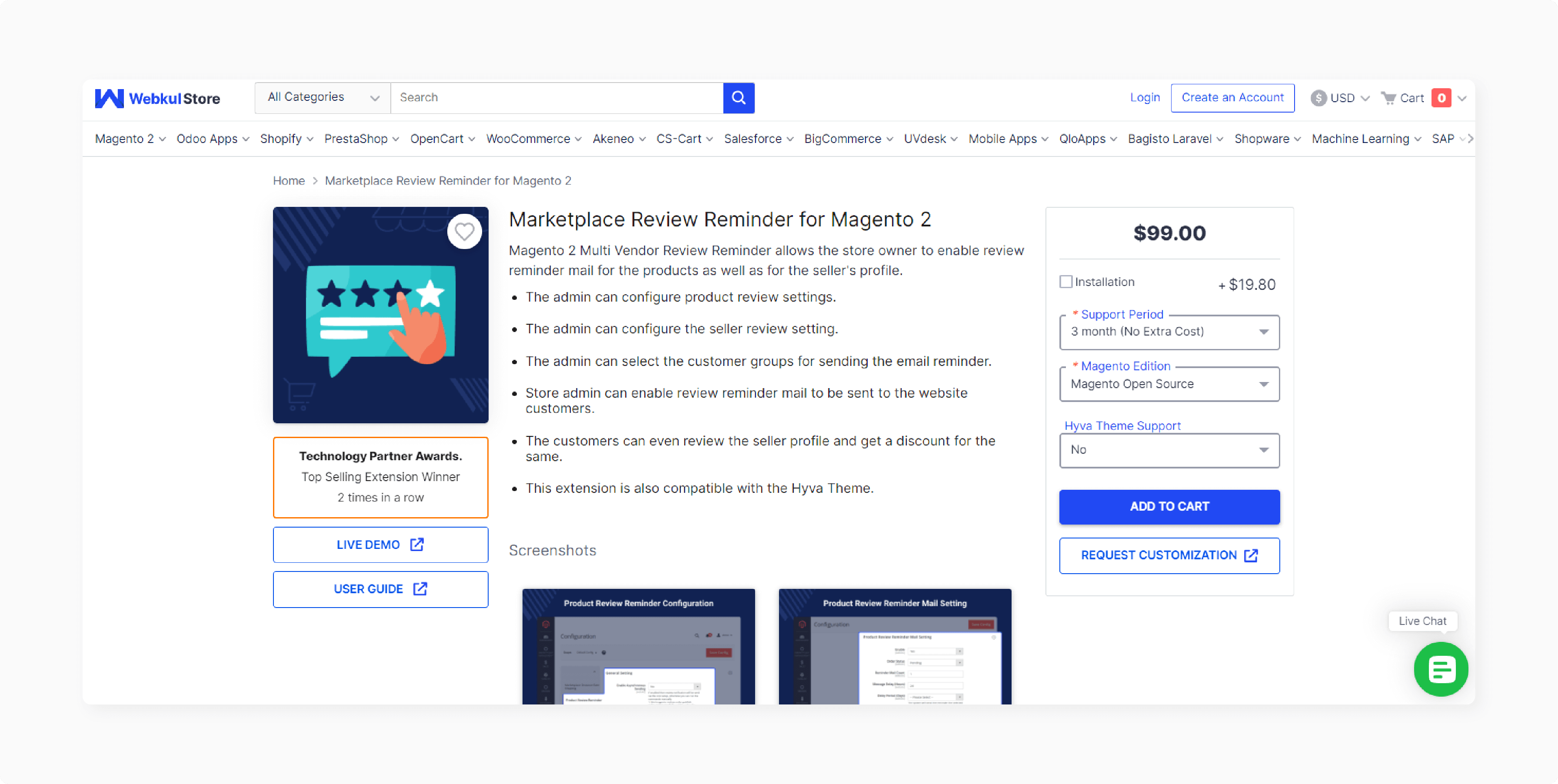Expand the Shopify menu
The width and height of the screenshot is (1558, 784).
click(286, 139)
